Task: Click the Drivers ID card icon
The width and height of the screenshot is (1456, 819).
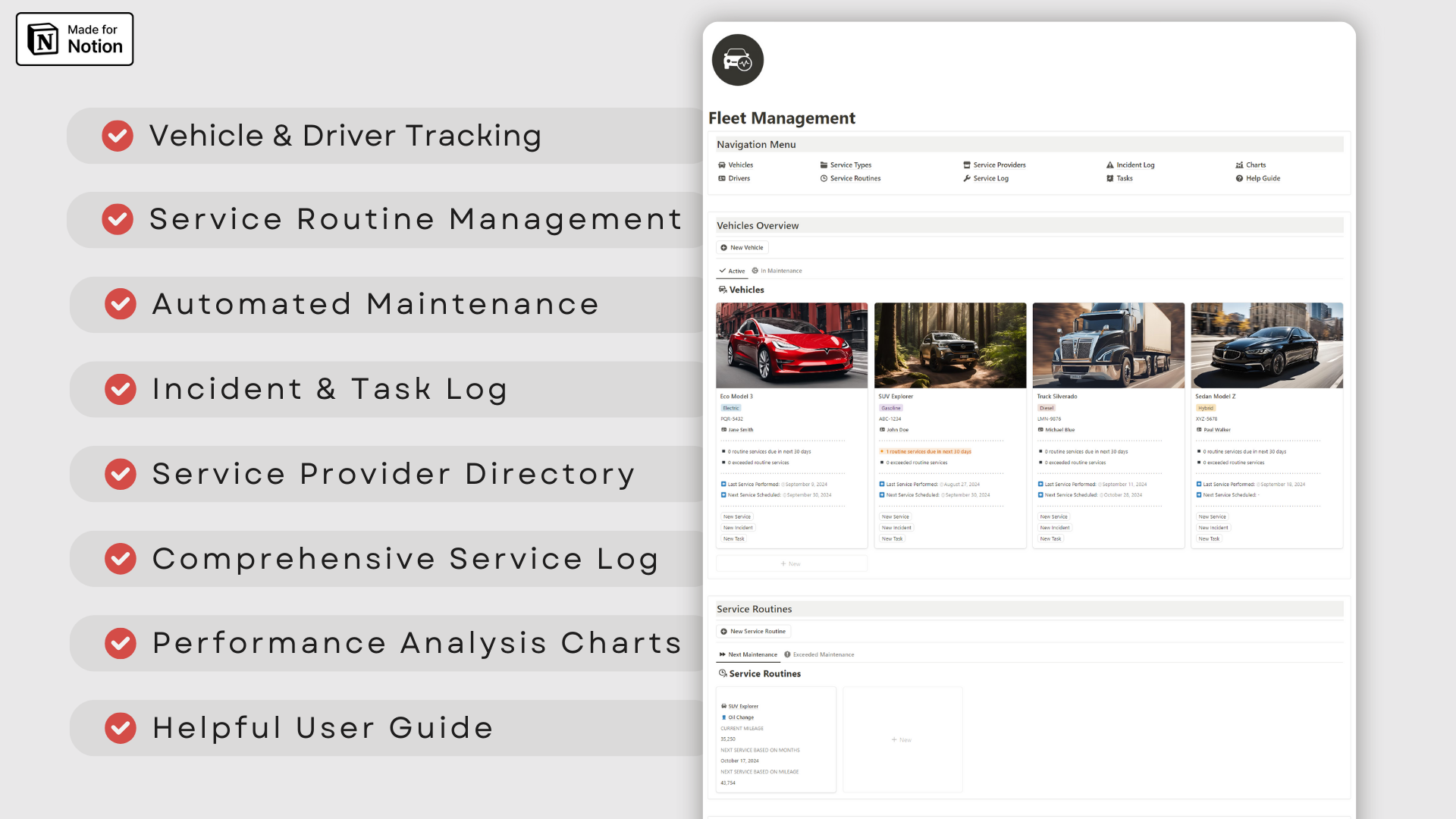Action: coord(722,178)
